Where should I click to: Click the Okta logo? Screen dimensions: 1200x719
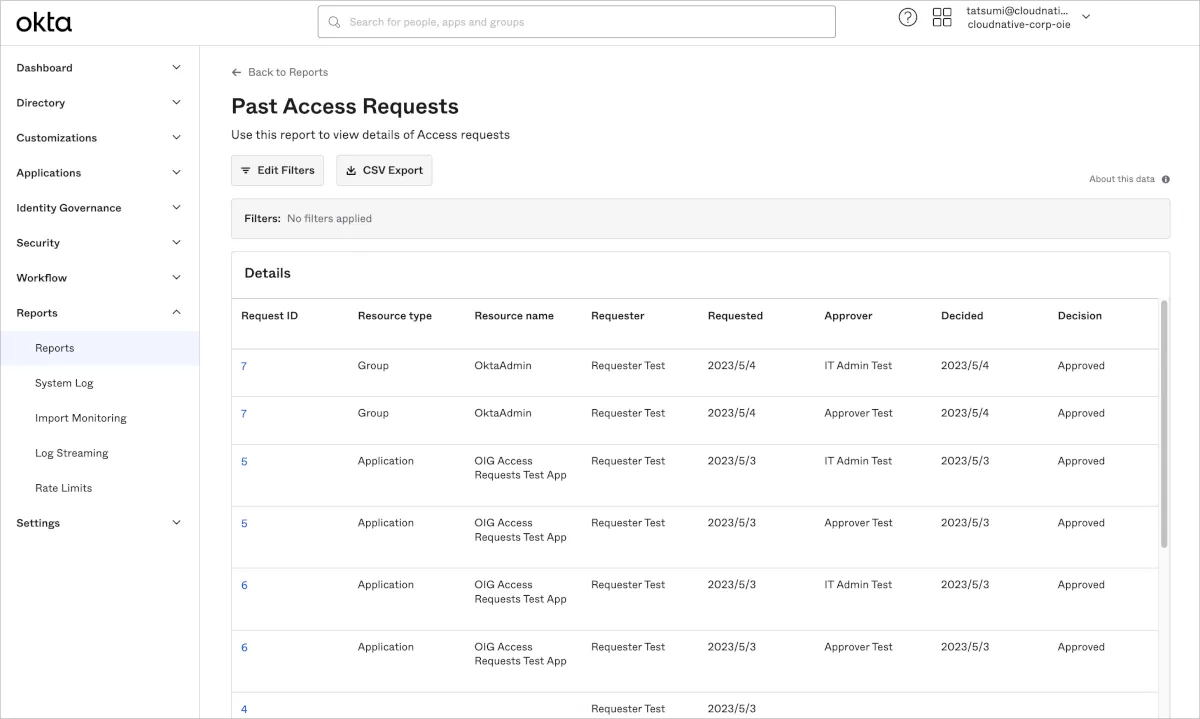[44, 22]
